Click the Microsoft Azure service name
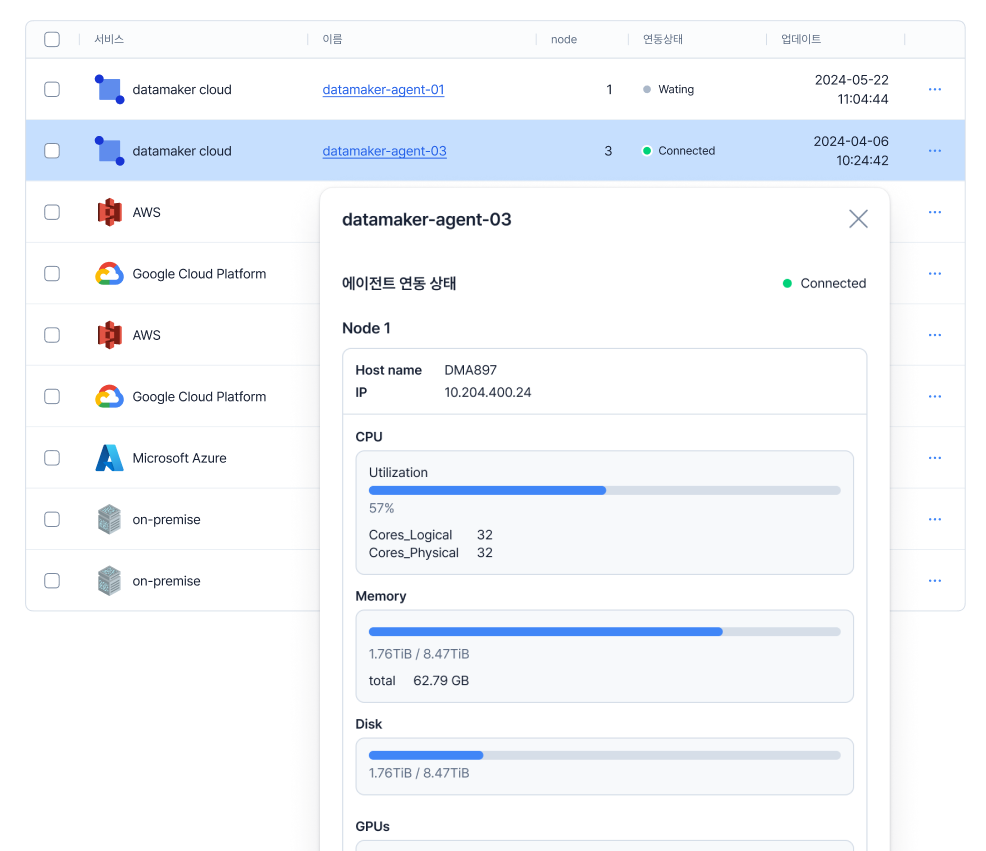This screenshot has height=851, width=986. click(x=179, y=458)
